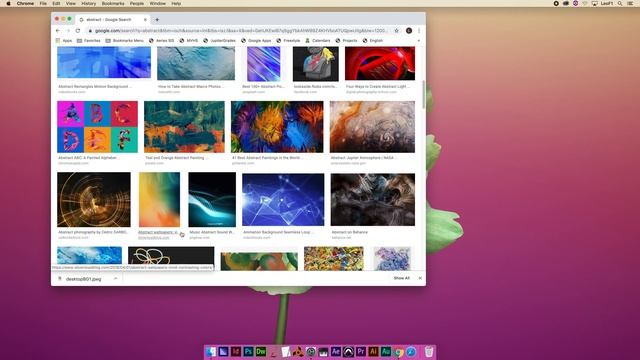Open the Bookmarks Menu folder
The image size is (640, 360).
124,41
